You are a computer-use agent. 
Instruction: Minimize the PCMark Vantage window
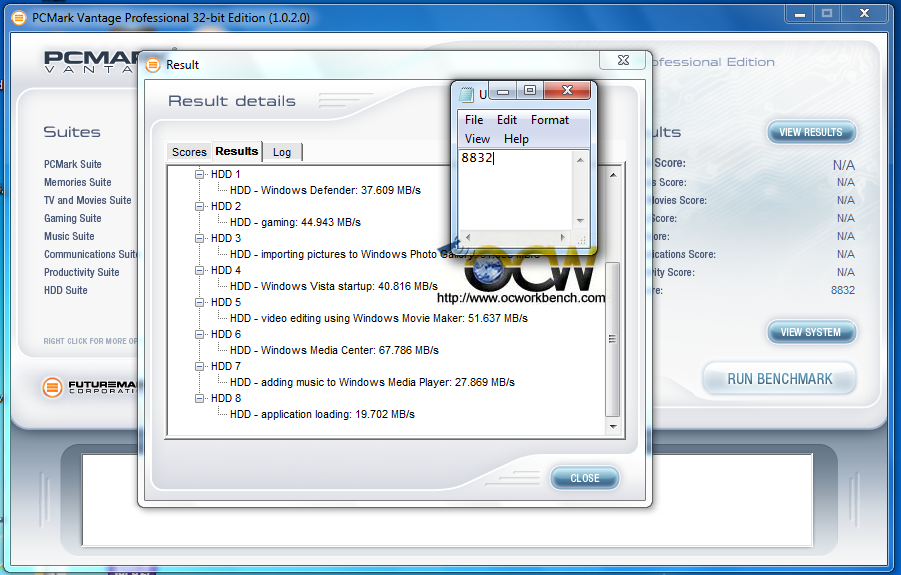[x=799, y=14]
